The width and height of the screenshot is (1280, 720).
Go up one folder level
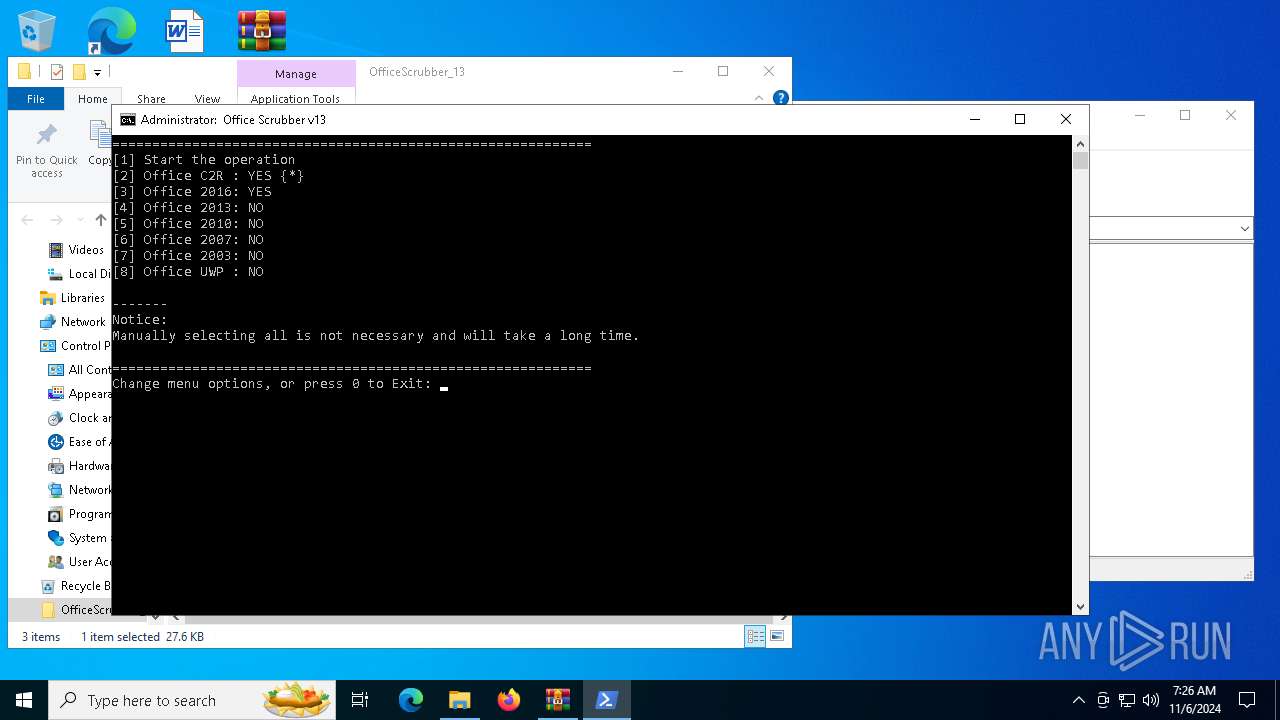click(x=101, y=220)
